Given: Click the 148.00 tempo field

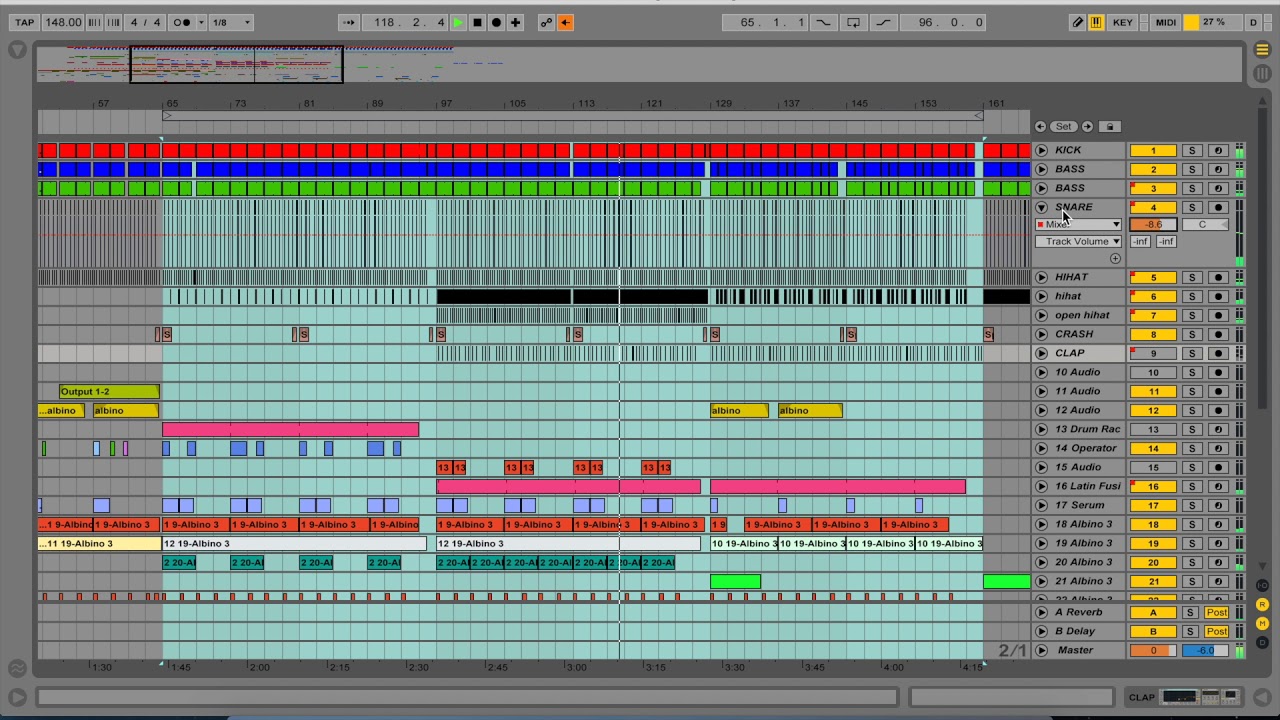Looking at the screenshot, I should click(x=62, y=22).
